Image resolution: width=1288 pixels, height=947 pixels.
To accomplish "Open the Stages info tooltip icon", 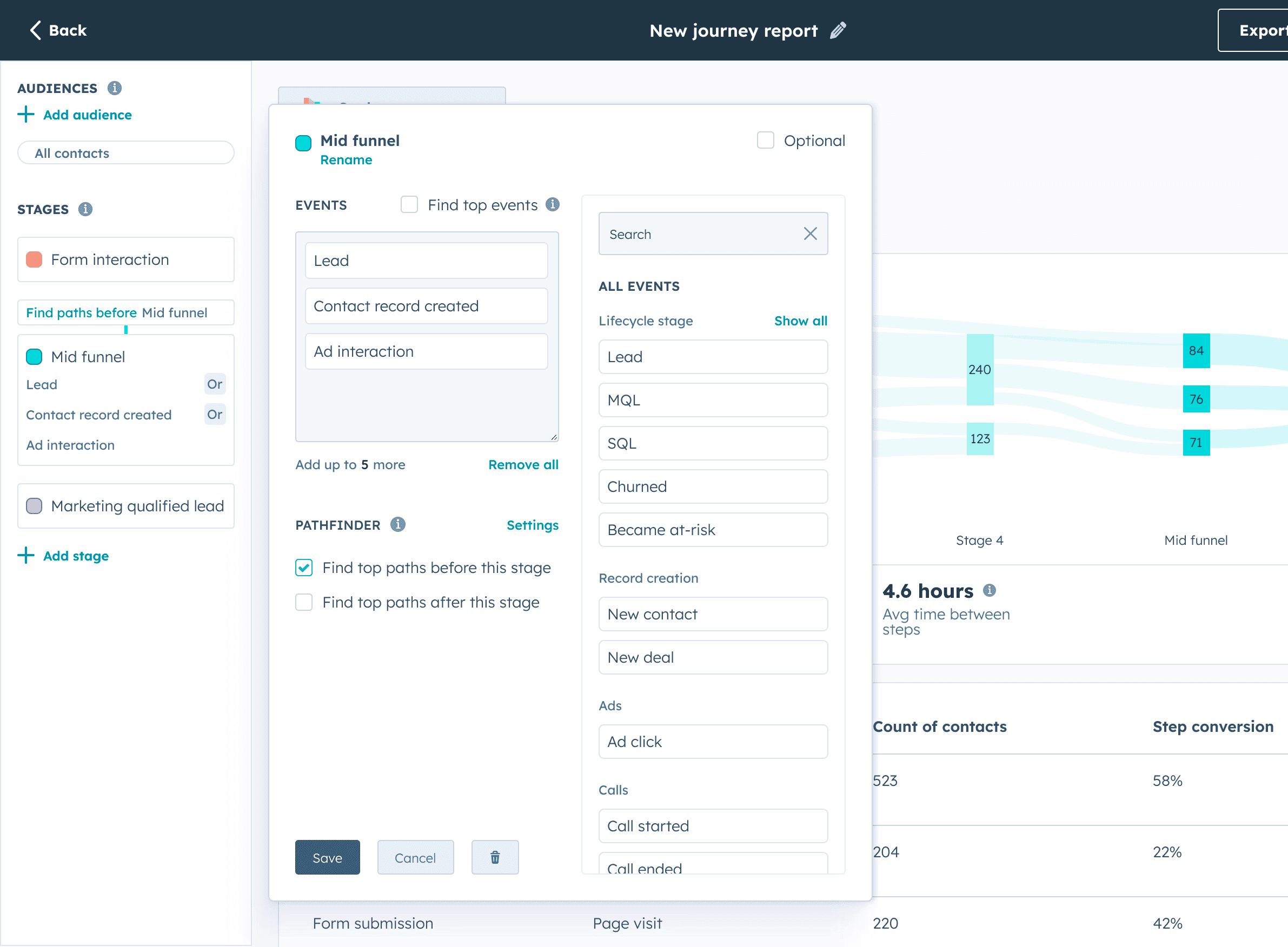I will pos(85,209).
